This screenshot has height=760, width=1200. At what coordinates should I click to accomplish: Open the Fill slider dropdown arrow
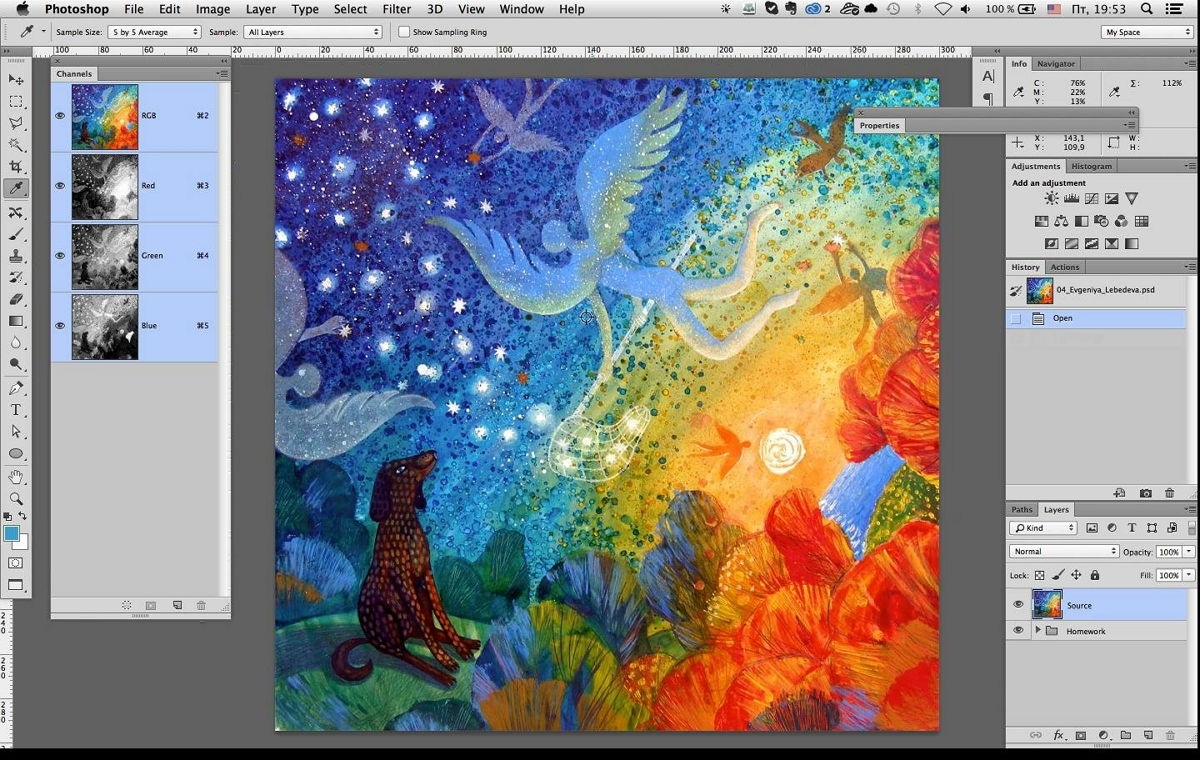click(x=1189, y=575)
